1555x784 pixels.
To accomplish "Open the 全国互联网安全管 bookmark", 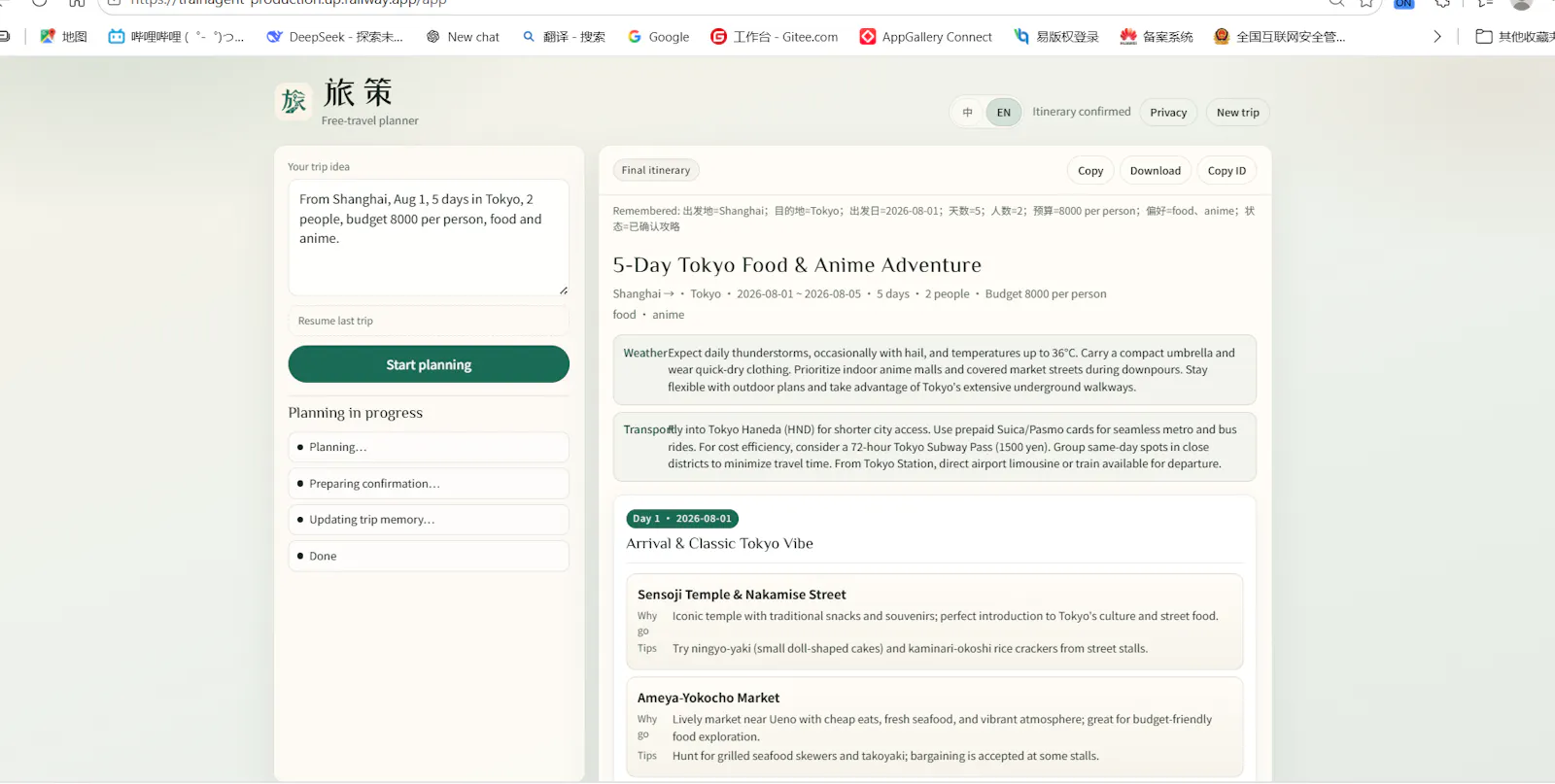I will 1279,37.
